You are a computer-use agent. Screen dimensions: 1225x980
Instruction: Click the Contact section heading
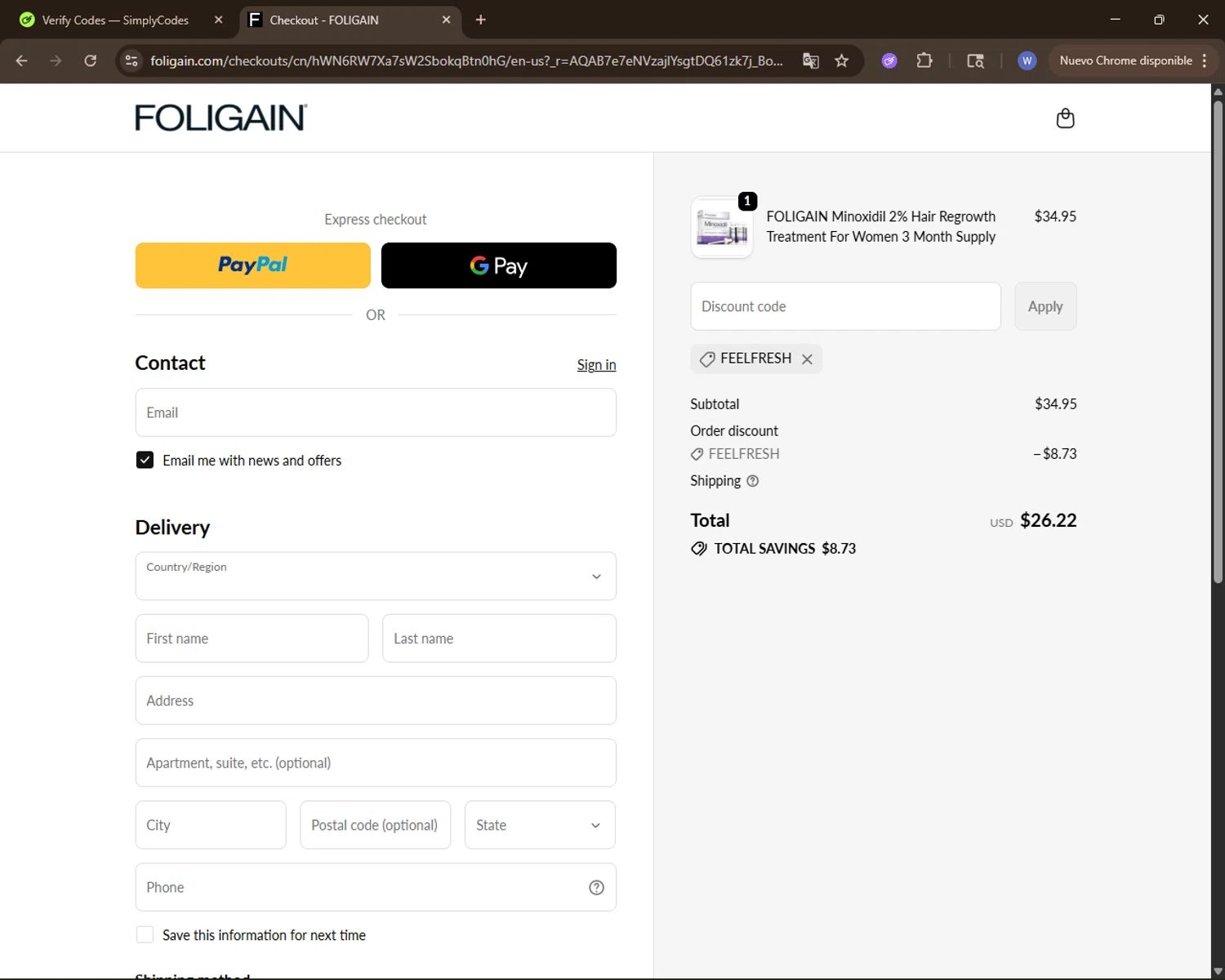point(170,363)
